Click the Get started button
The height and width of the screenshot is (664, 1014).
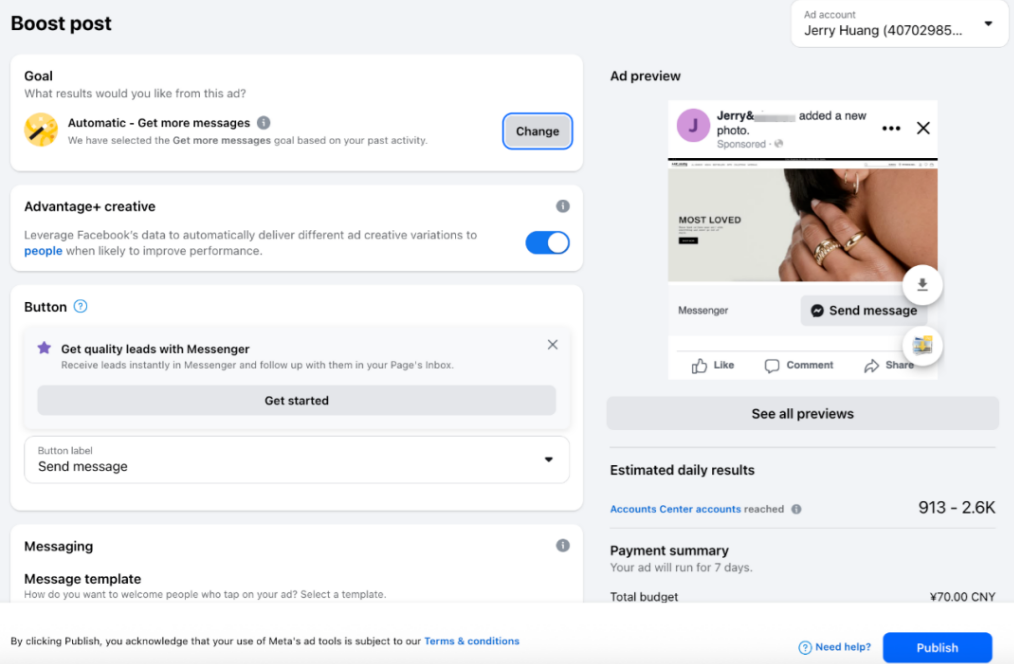pos(297,401)
